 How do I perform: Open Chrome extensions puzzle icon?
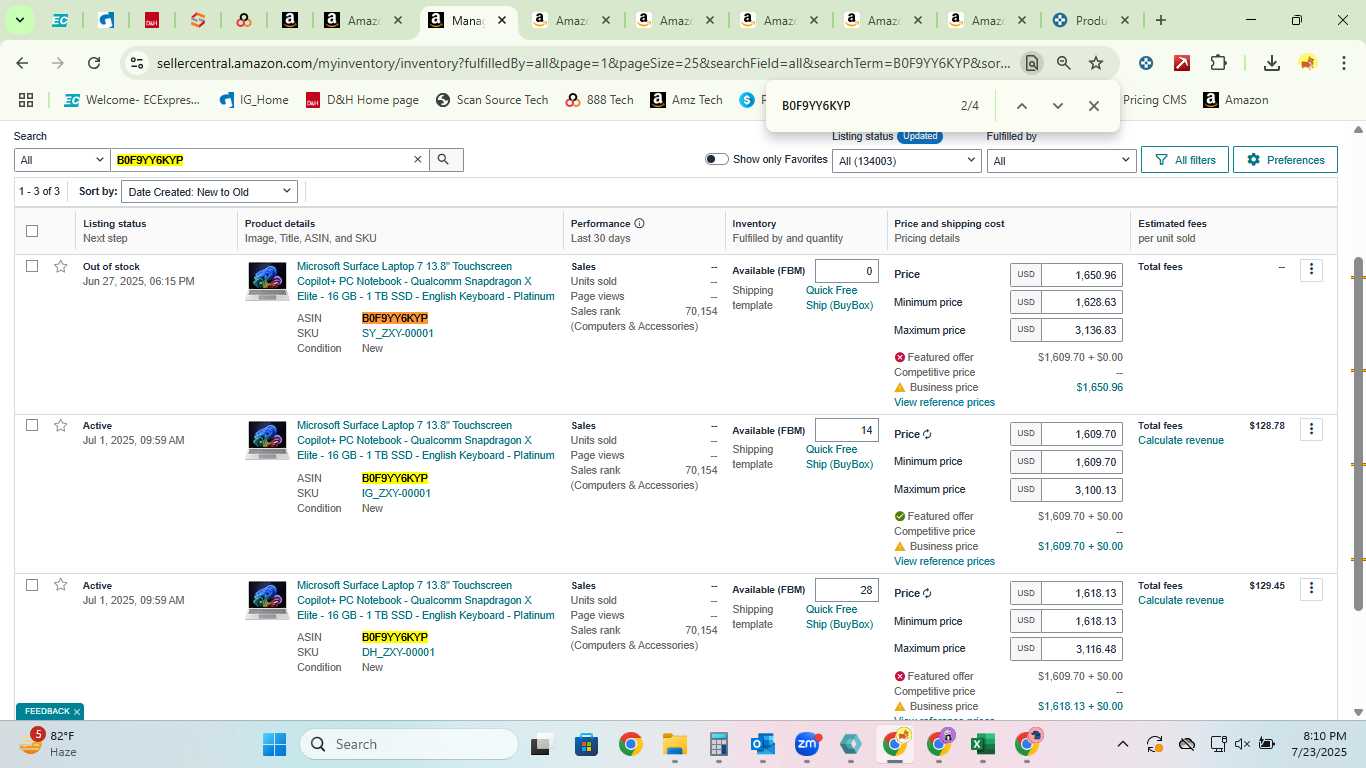pyautogui.click(x=1218, y=63)
